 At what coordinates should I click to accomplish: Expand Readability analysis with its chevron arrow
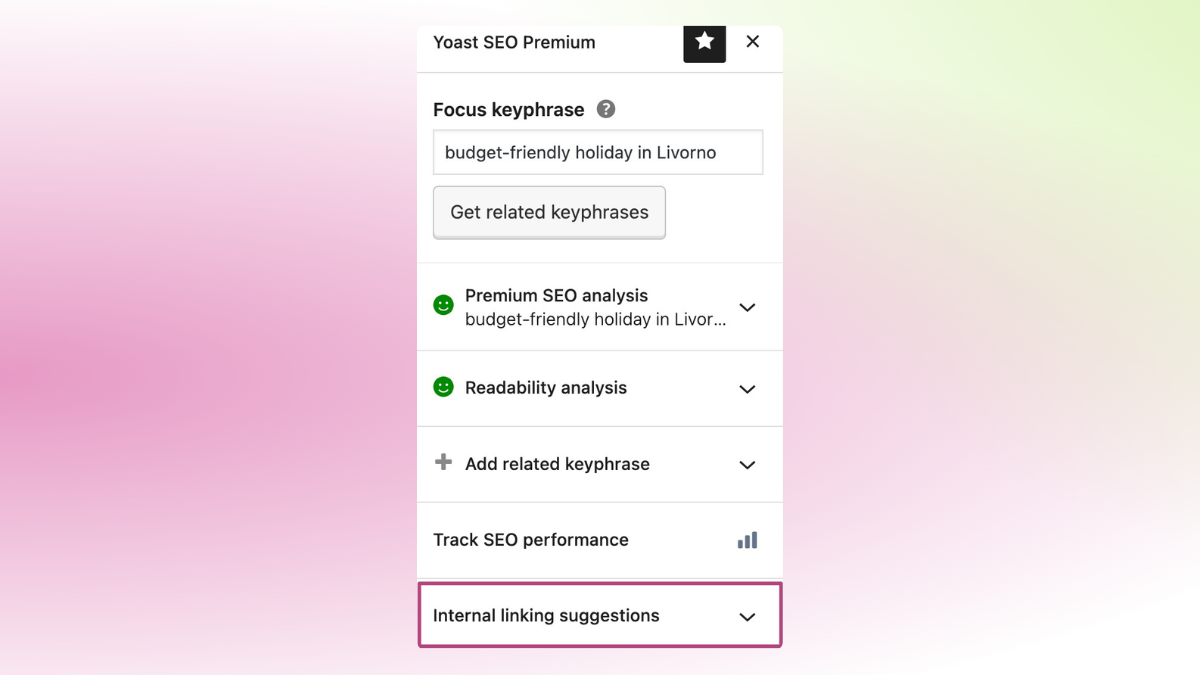click(x=747, y=389)
